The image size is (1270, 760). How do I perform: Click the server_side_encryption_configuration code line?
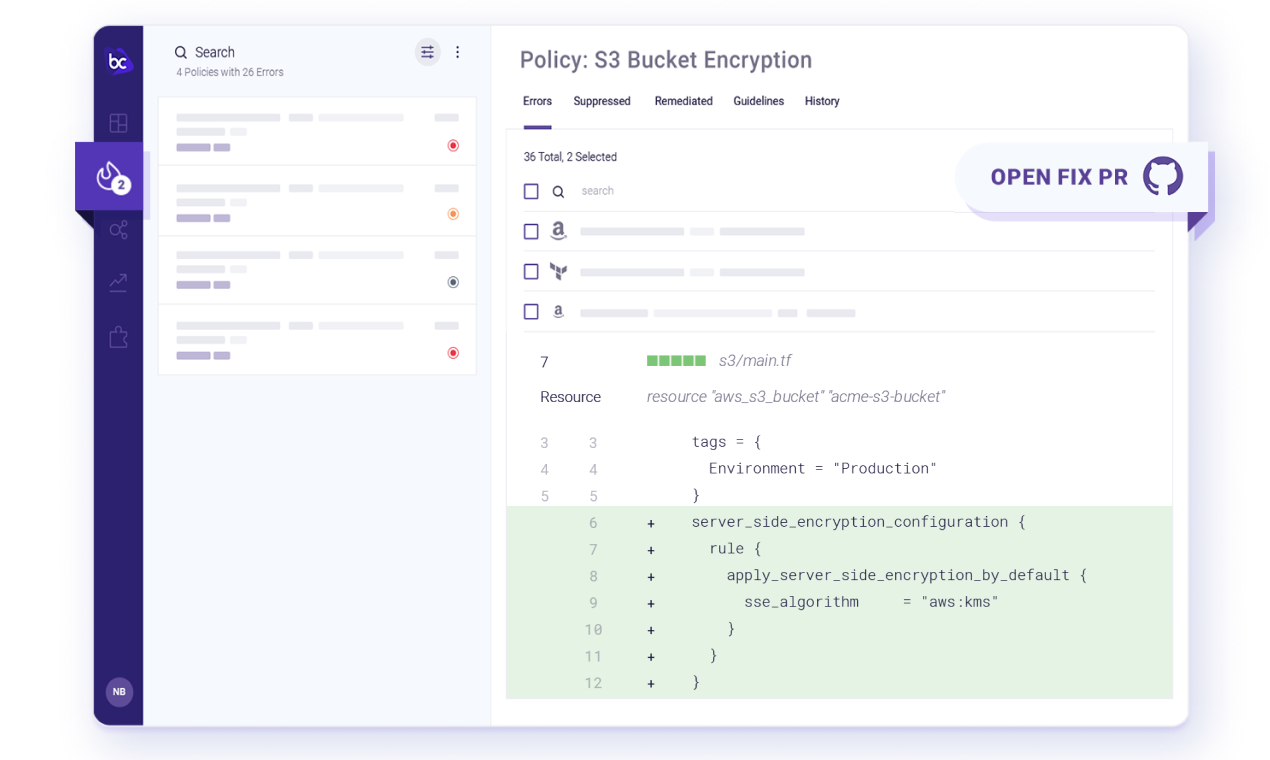pos(858,522)
